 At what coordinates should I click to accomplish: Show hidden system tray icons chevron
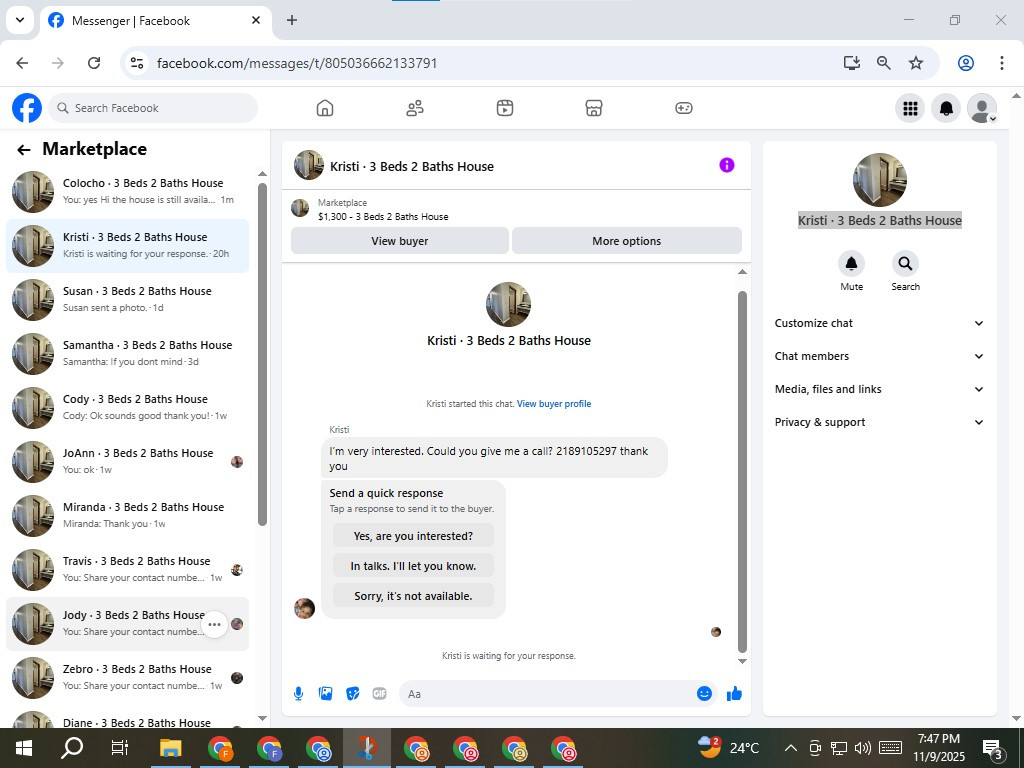pos(790,748)
